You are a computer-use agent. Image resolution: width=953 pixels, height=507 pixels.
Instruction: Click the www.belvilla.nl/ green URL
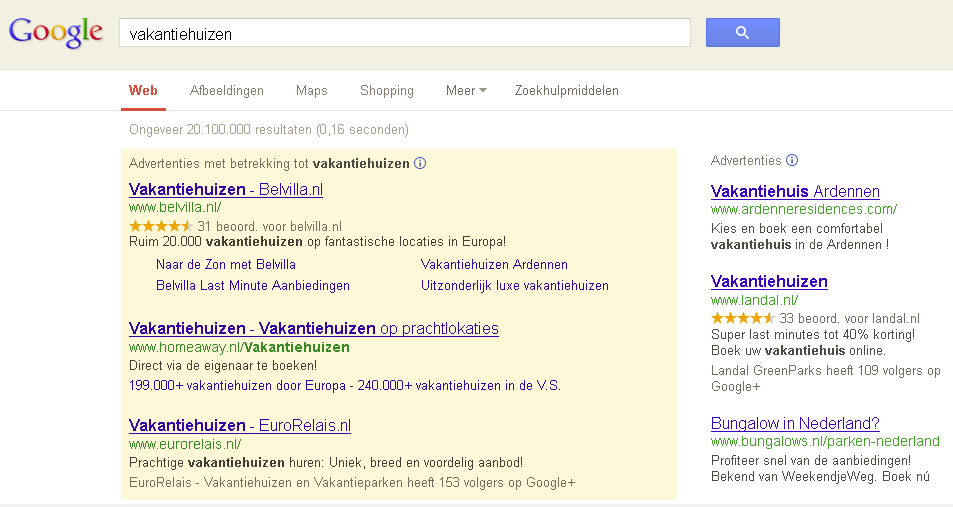coord(175,207)
